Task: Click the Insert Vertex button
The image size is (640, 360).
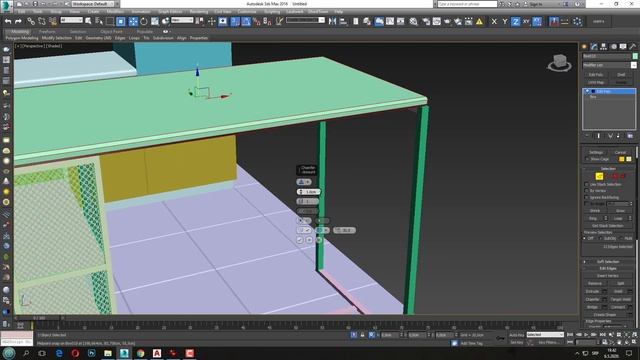Action: tap(608, 276)
